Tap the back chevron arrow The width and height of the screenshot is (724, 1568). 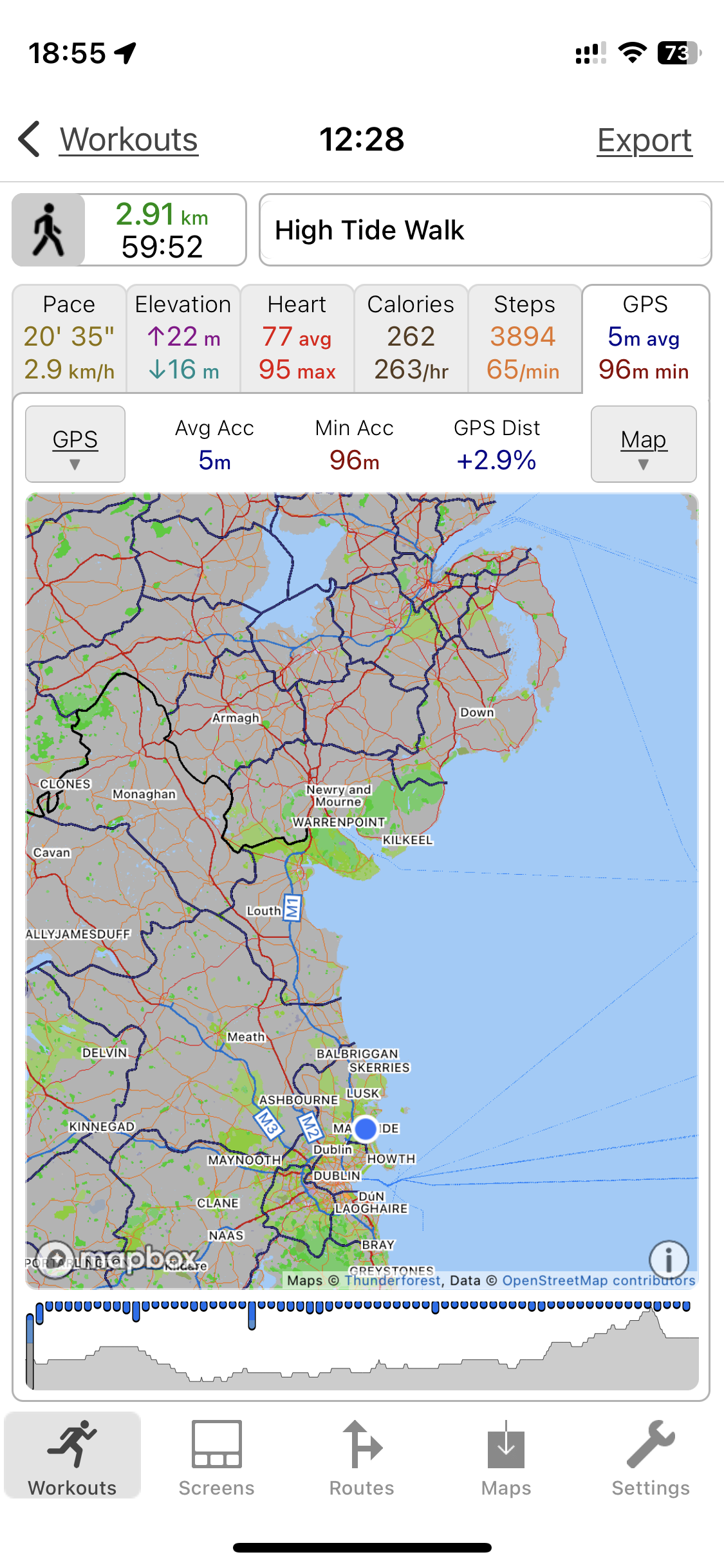click(x=30, y=139)
